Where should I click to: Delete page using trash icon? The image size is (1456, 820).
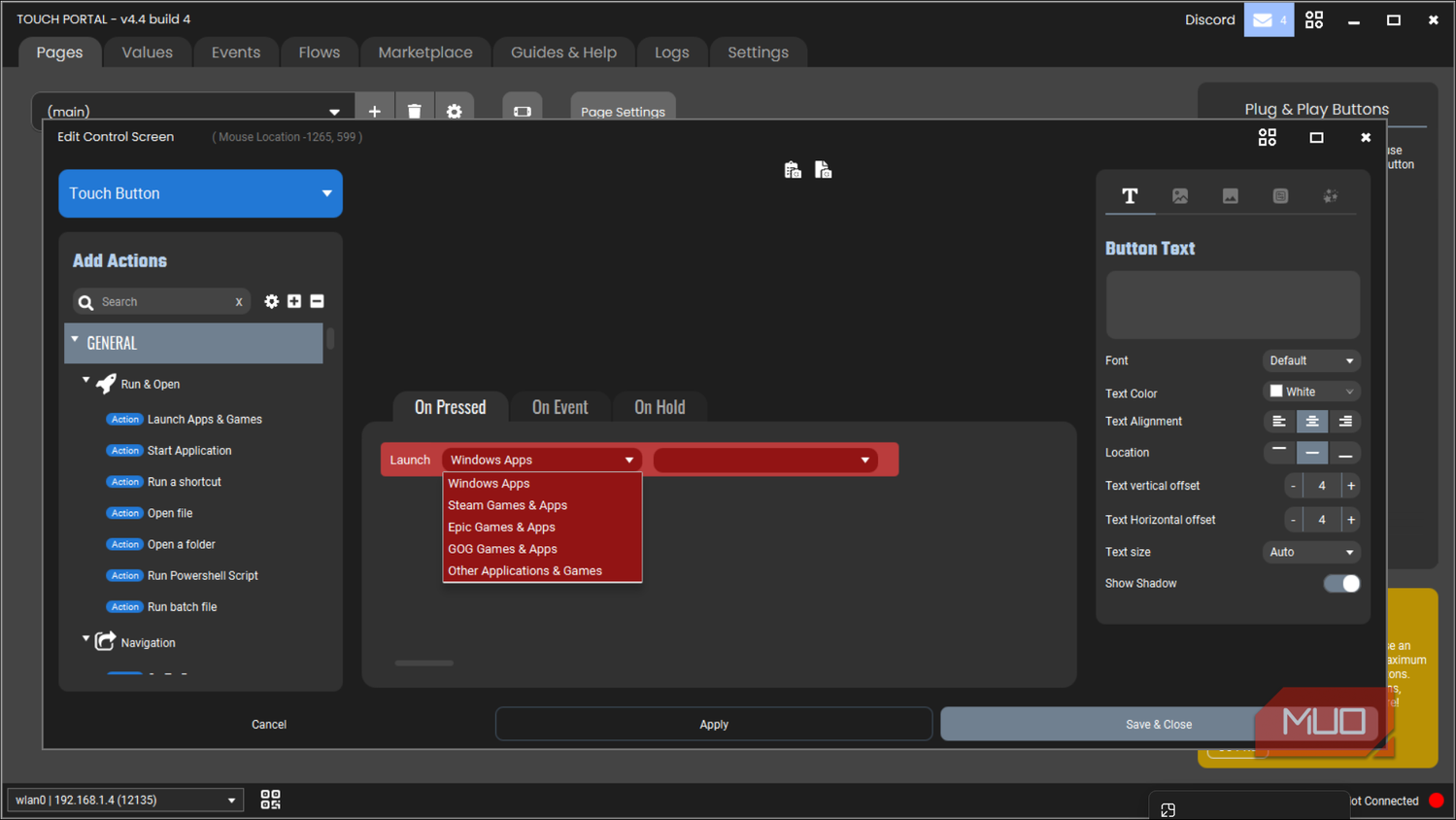[x=414, y=111]
